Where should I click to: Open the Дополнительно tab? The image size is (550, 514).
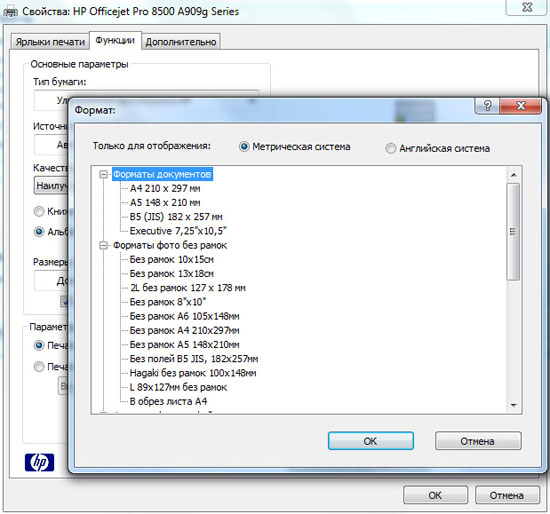pos(181,42)
